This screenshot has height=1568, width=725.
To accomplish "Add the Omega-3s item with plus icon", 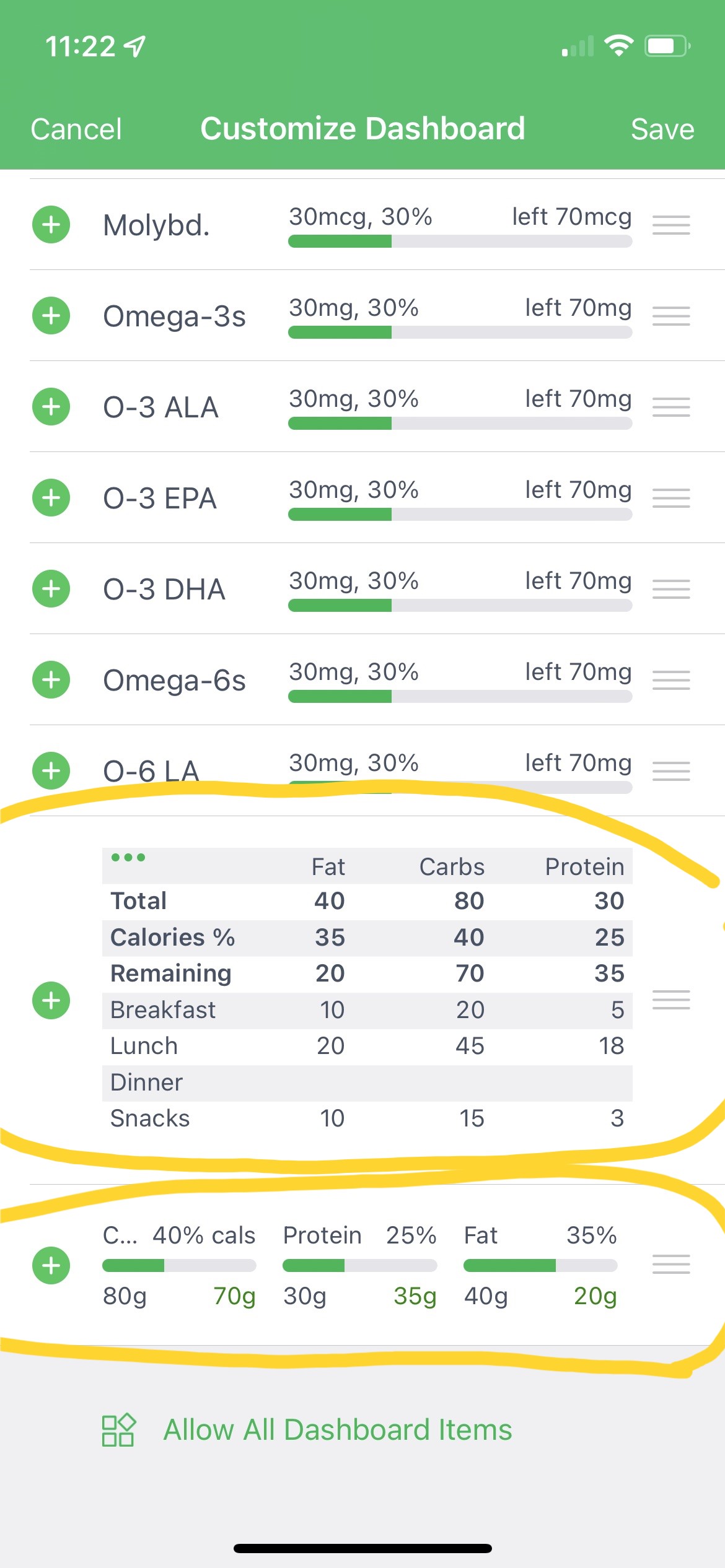I will (x=51, y=316).
